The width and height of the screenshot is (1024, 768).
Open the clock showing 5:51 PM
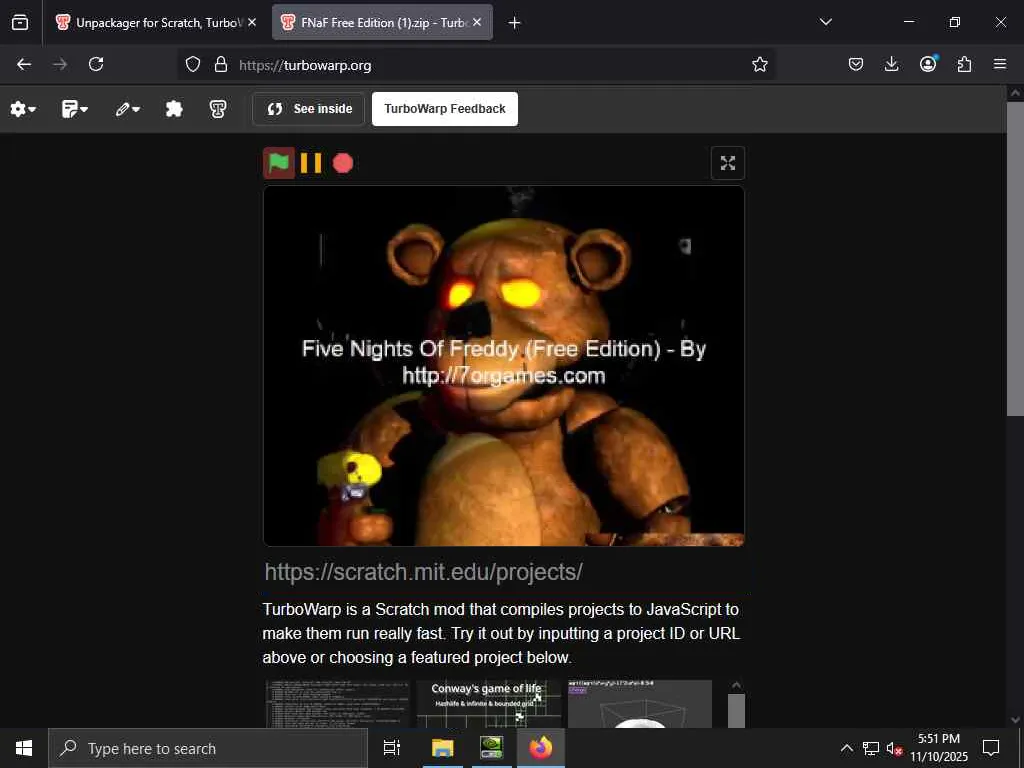click(939, 748)
